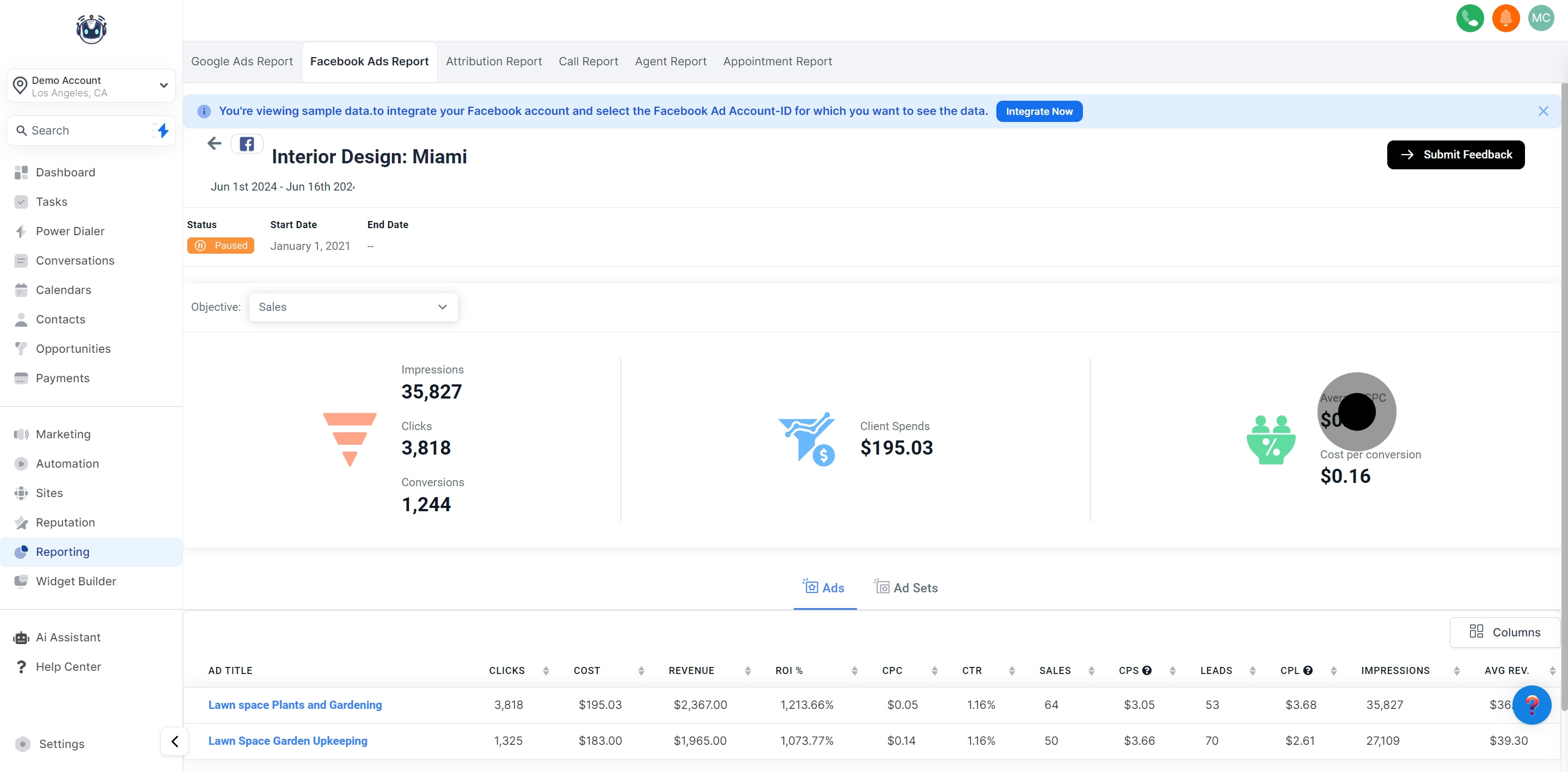This screenshot has height=772, width=1568.
Task: Open the Reporting sidebar item
Action: pyautogui.click(x=62, y=552)
